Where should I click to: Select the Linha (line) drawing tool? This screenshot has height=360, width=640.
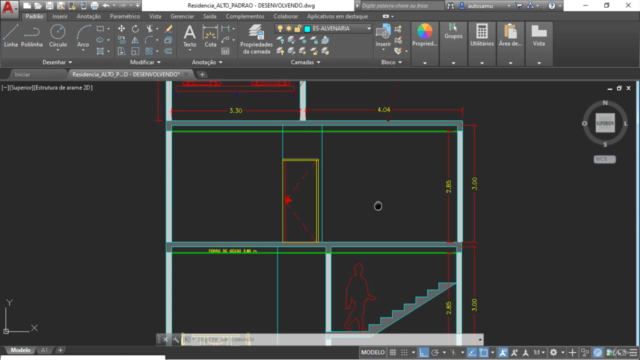(x=11, y=36)
